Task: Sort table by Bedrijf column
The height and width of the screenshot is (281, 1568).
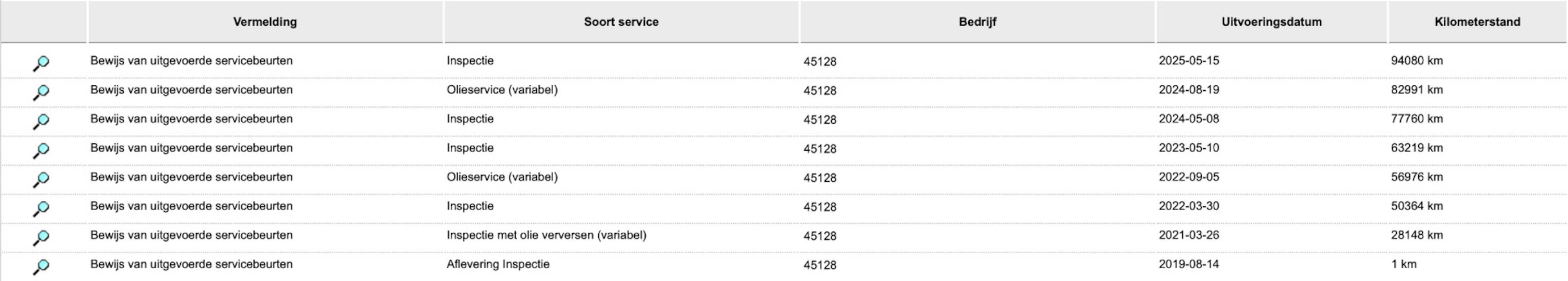Action: (x=977, y=22)
